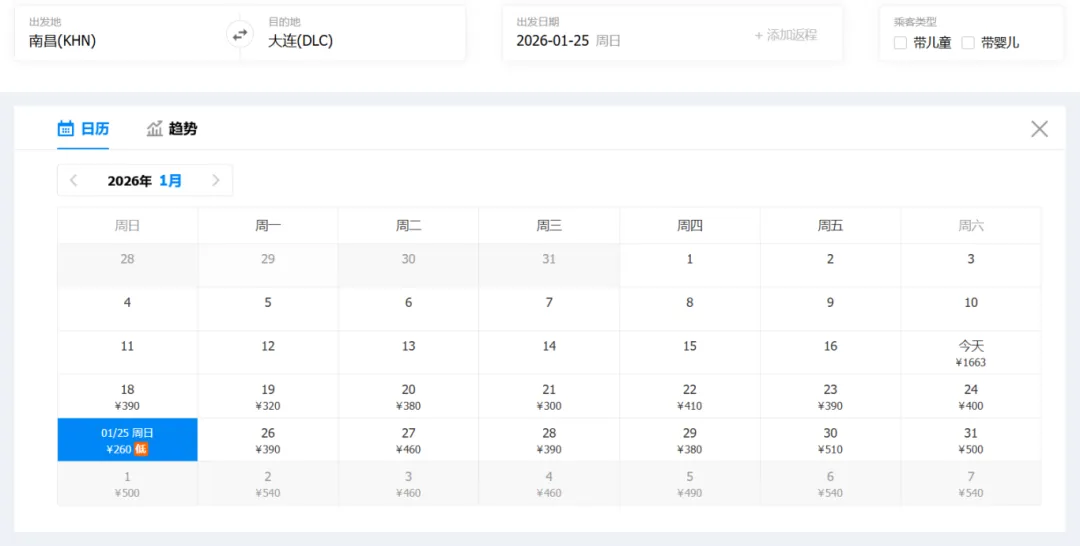1080x546 pixels.
Task: Click date 15 in the calendar
Action: coord(689,353)
